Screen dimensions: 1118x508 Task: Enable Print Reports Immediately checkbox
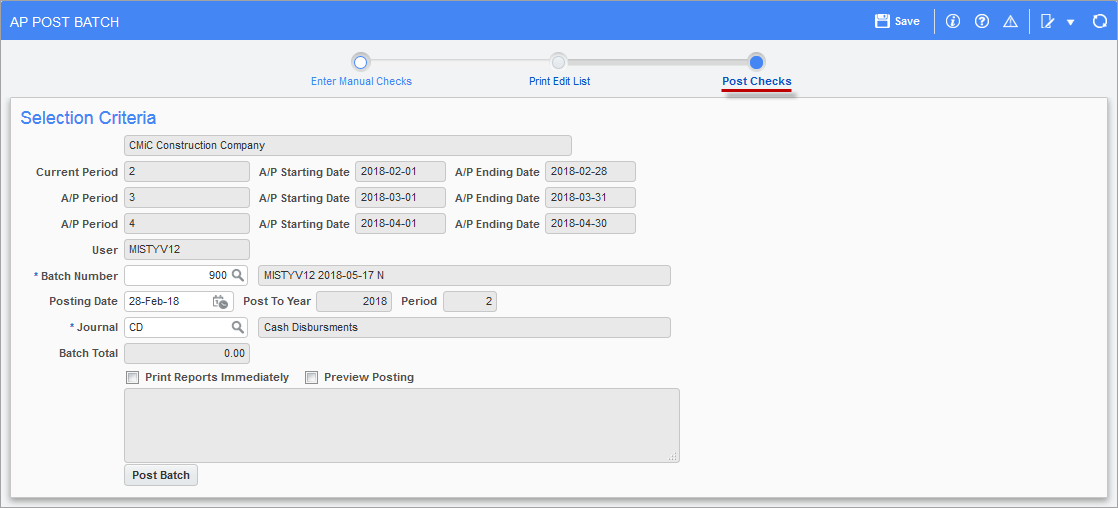(x=132, y=377)
